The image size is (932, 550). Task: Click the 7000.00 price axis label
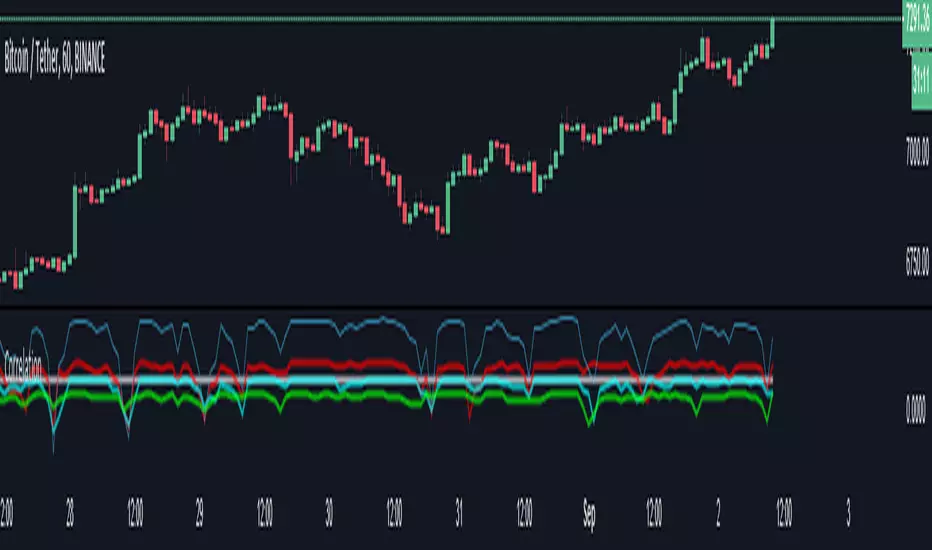(917, 151)
